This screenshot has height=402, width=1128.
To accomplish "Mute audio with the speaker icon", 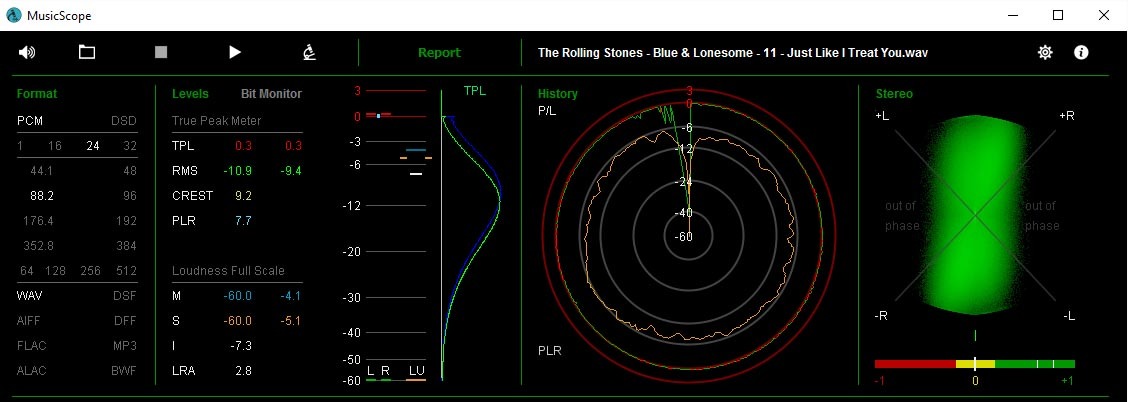I will pyautogui.click(x=27, y=53).
